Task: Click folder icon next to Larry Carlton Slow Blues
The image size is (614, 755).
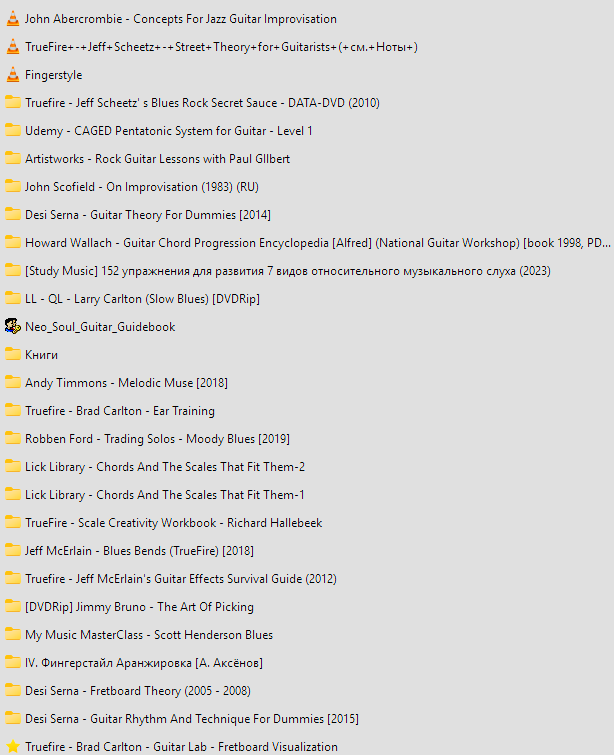Action: point(13,299)
